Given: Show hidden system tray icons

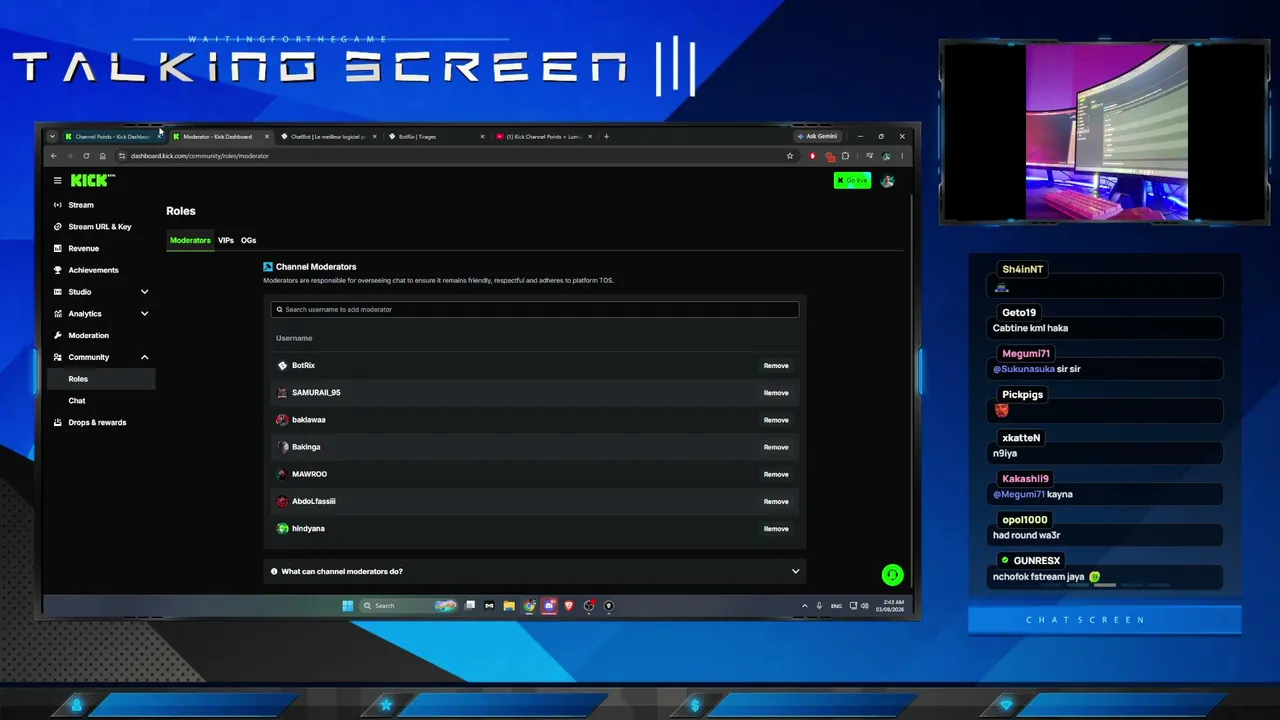Looking at the screenshot, I should click(804, 606).
